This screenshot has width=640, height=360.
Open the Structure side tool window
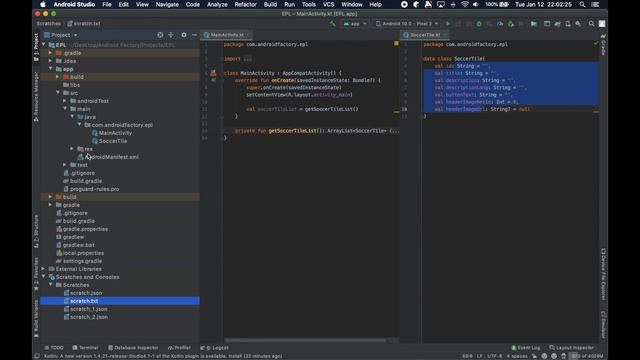36,231
